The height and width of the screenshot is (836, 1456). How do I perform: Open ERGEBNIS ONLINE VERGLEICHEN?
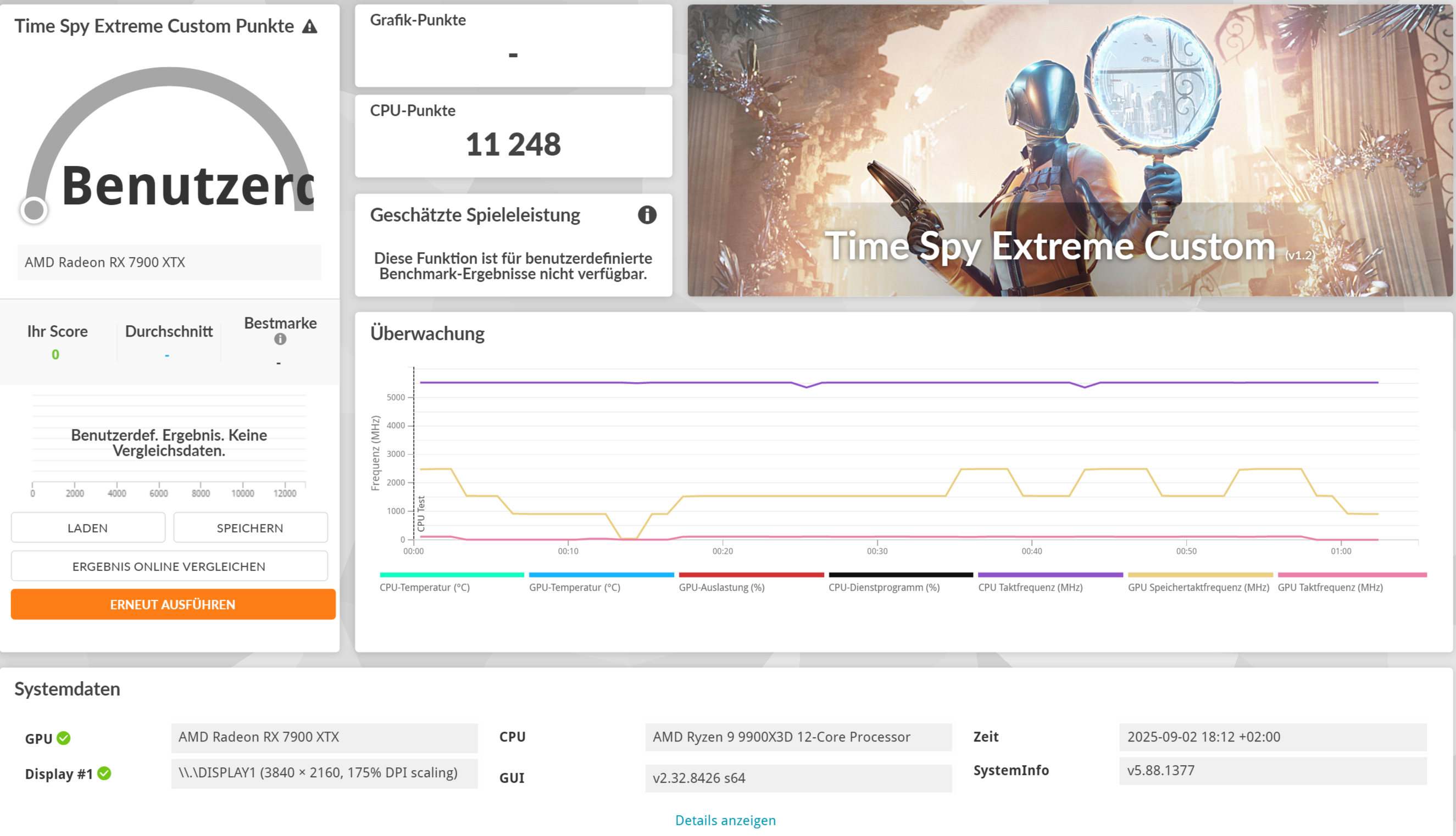(169, 566)
